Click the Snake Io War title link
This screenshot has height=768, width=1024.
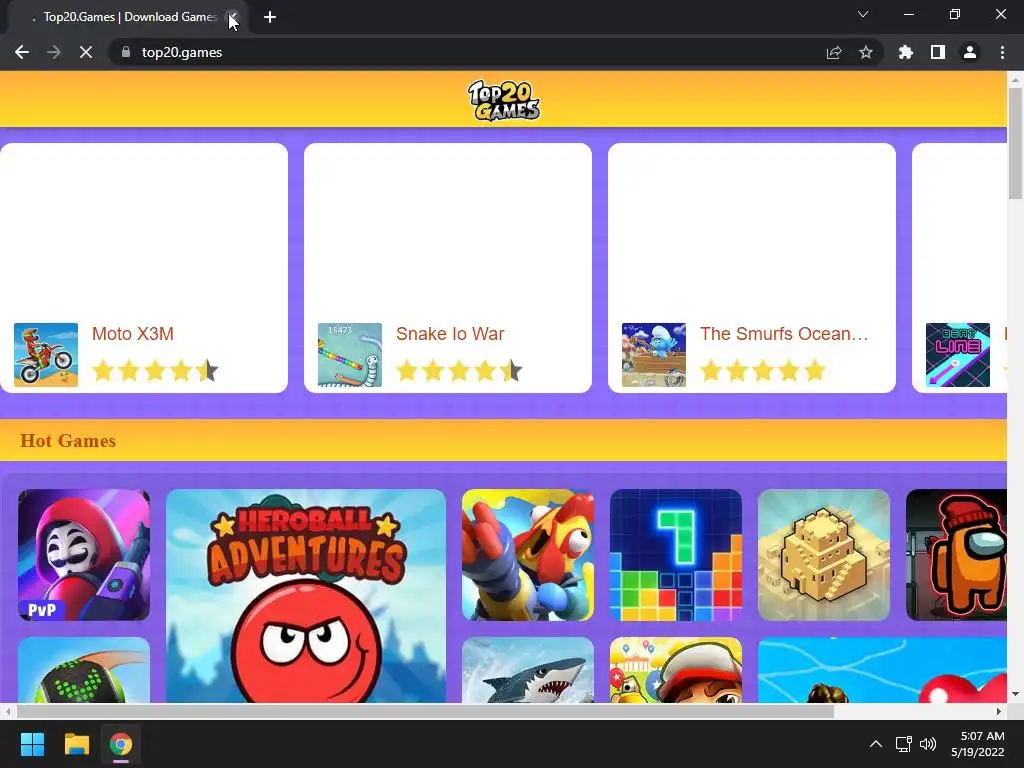(450, 334)
